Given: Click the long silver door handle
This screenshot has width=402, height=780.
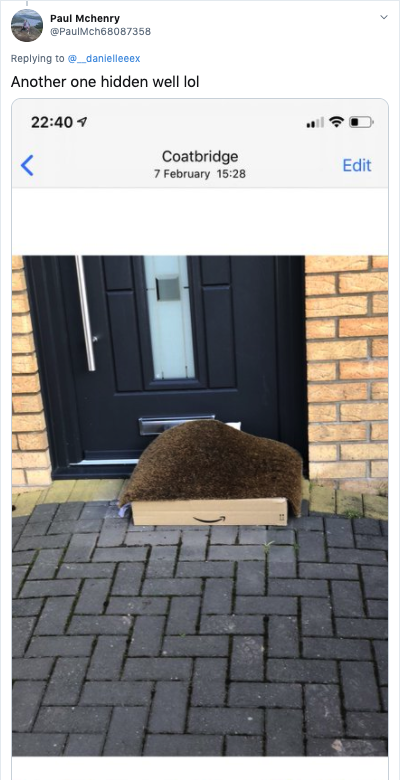Looking at the screenshot, I should (x=86, y=313).
